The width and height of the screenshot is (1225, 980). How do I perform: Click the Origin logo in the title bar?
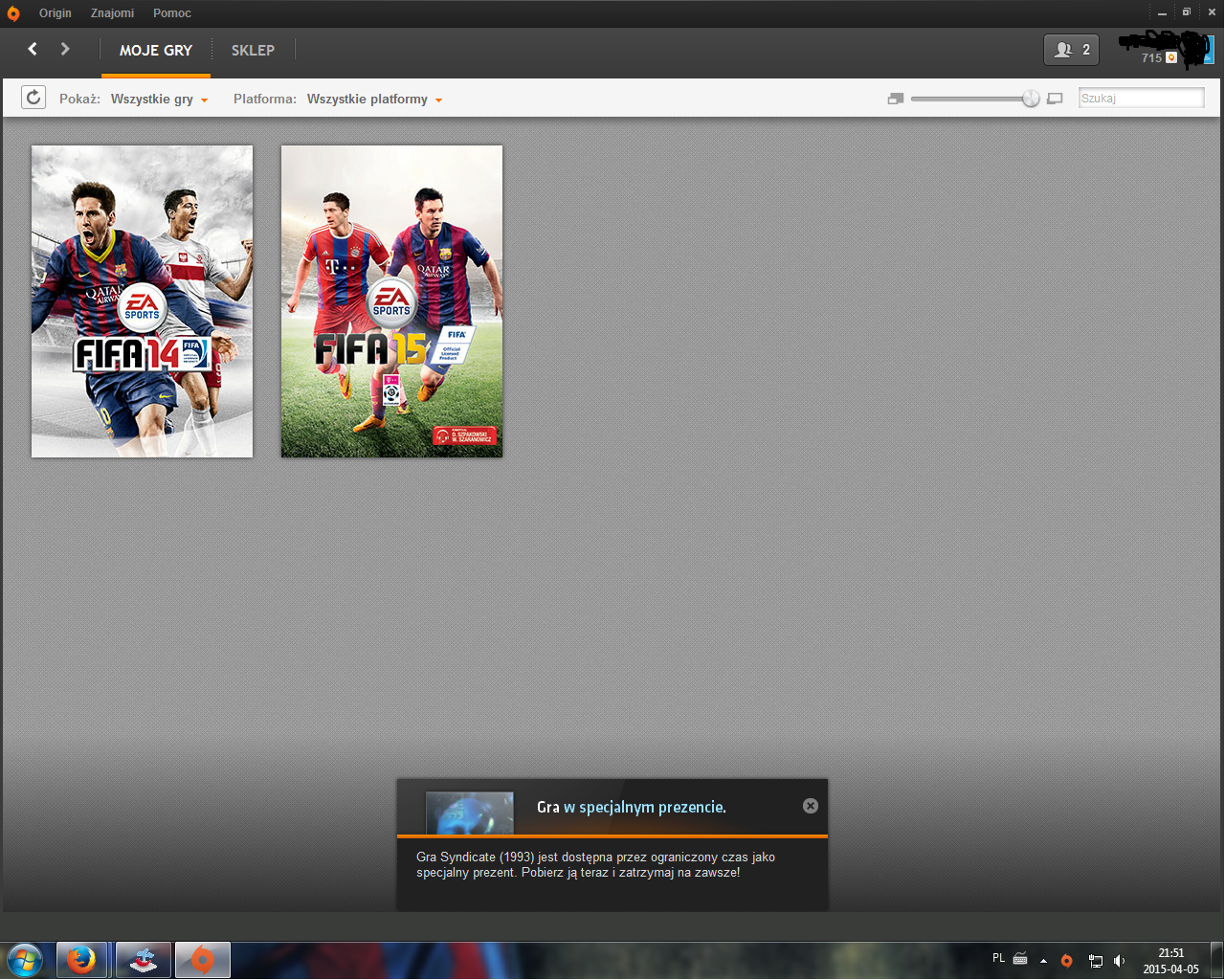tap(13, 13)
